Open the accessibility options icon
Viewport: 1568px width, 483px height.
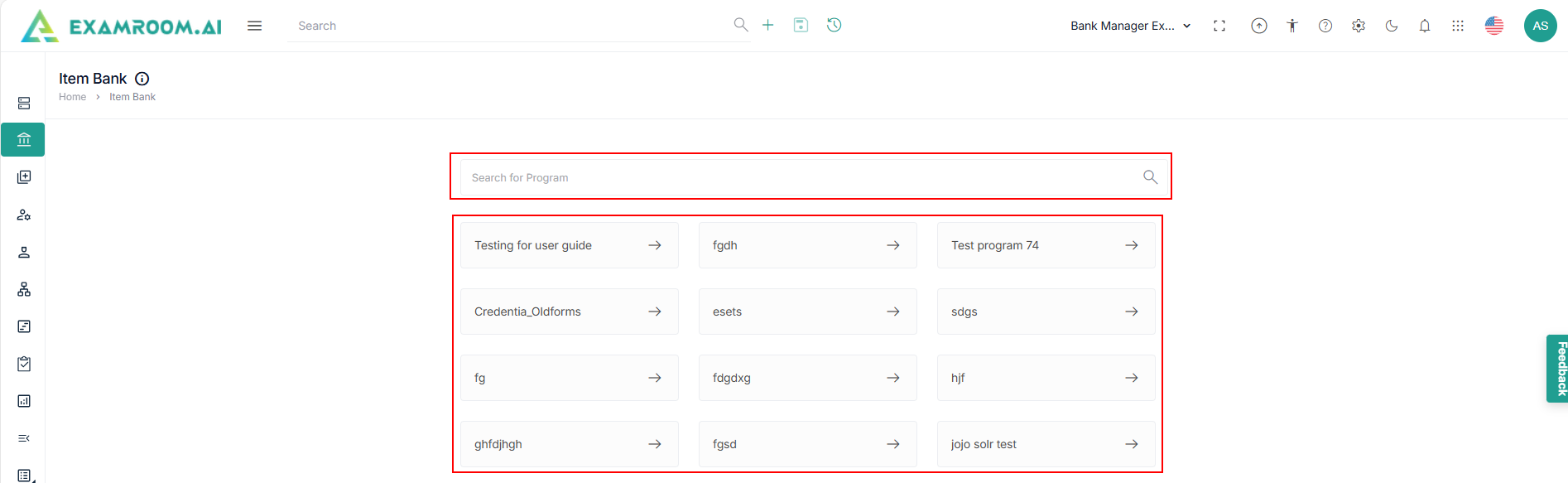coord(1291,26)
